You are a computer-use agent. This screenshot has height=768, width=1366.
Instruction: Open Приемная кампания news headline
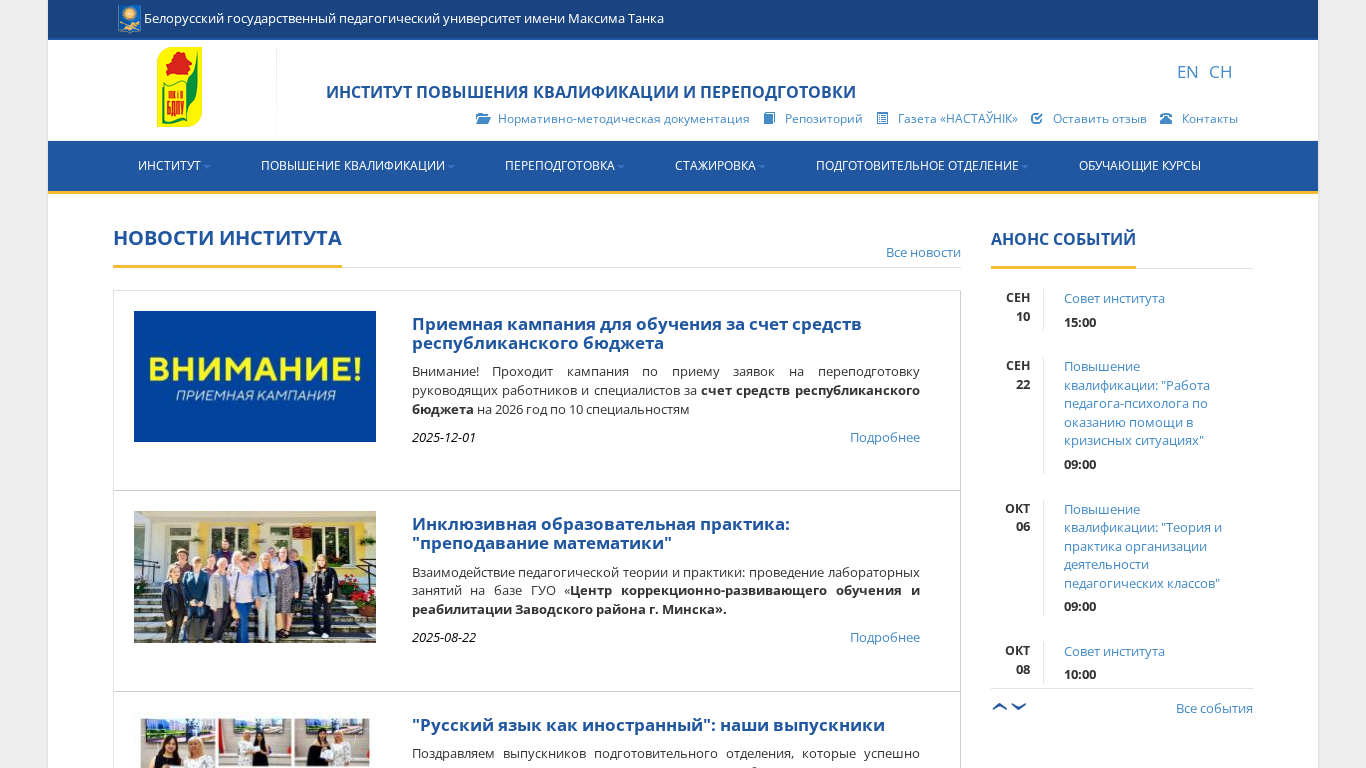tap(637, 334)
